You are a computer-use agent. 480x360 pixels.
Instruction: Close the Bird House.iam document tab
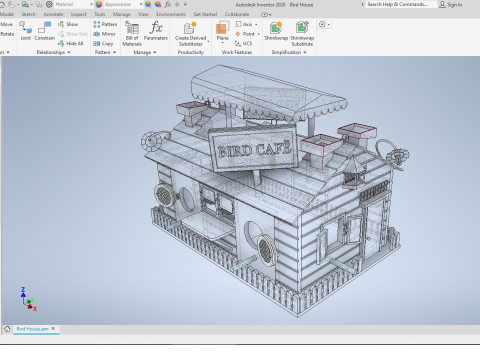click(x=53, y=329)
